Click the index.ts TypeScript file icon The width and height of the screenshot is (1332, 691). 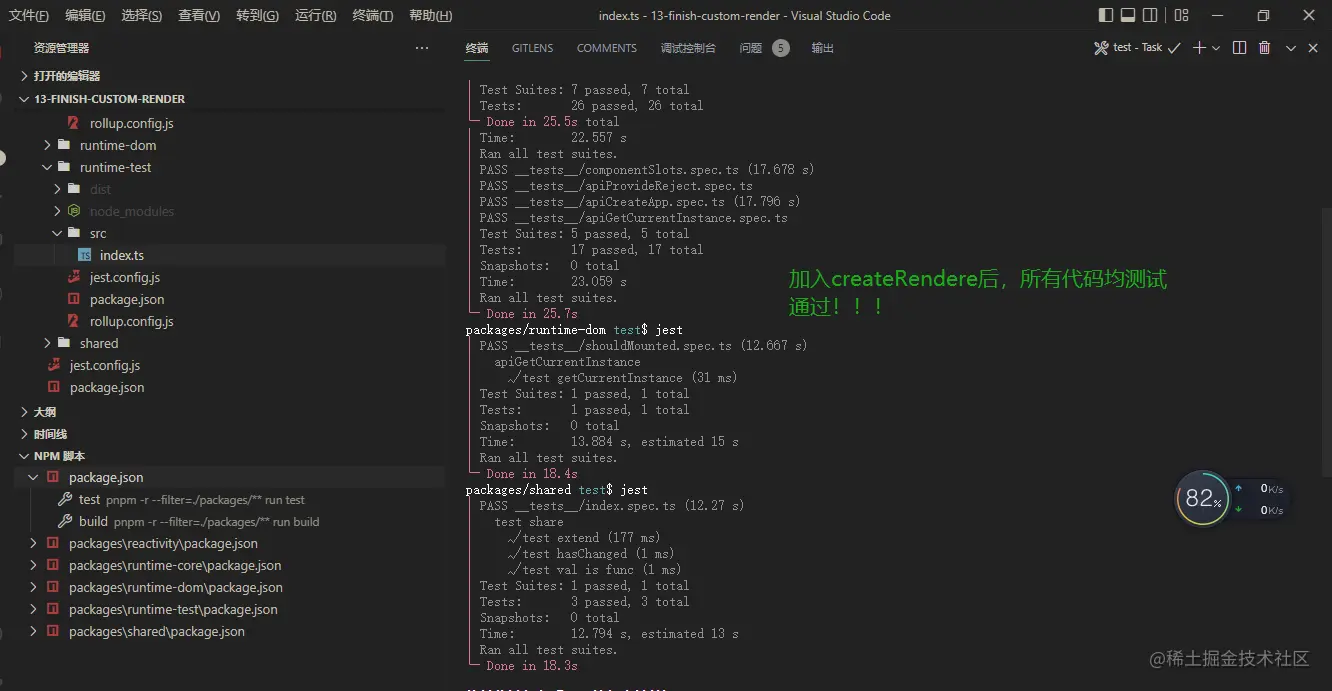click(x=85, y=255)
